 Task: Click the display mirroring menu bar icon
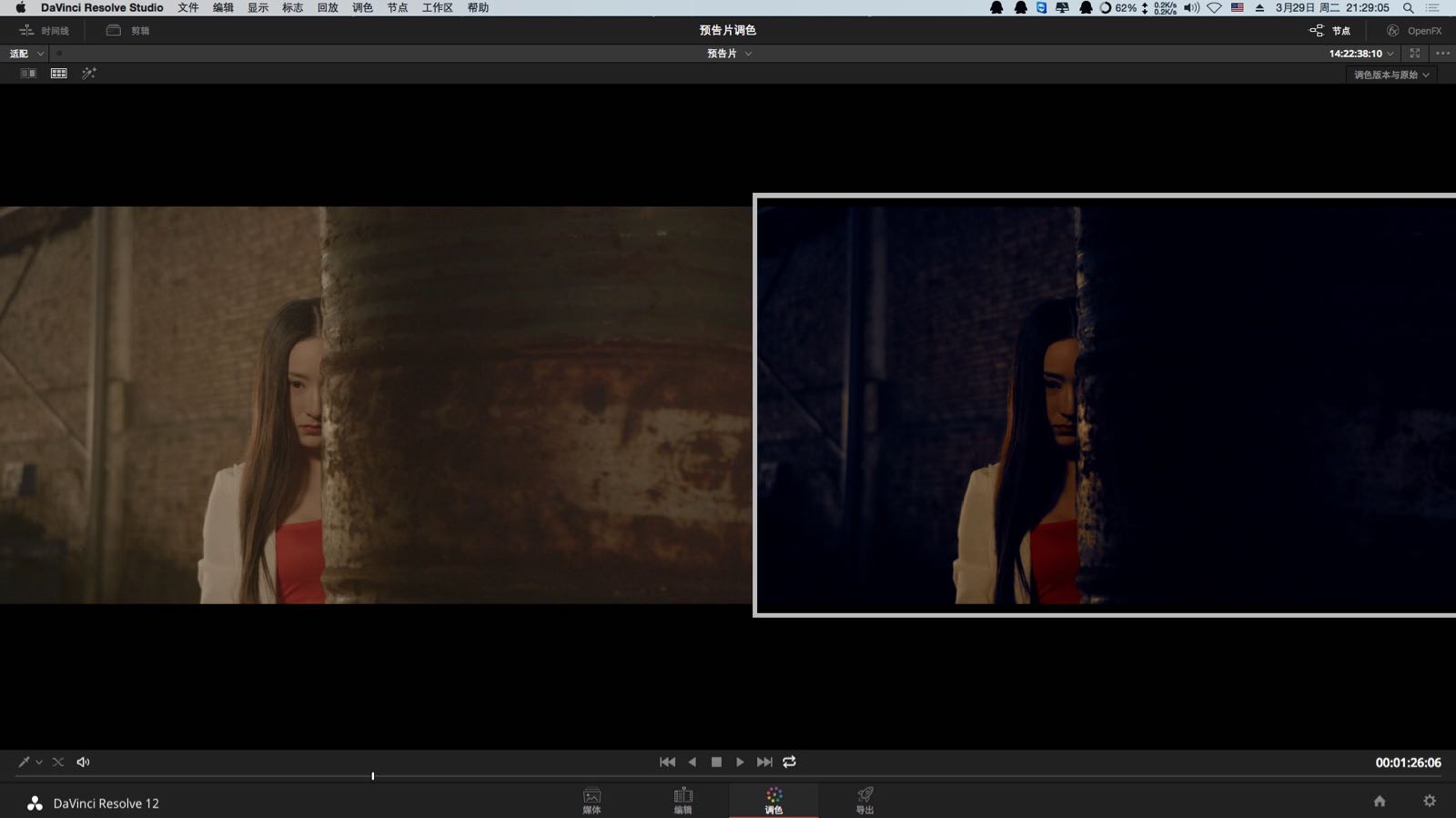(x=1063, y=7)
